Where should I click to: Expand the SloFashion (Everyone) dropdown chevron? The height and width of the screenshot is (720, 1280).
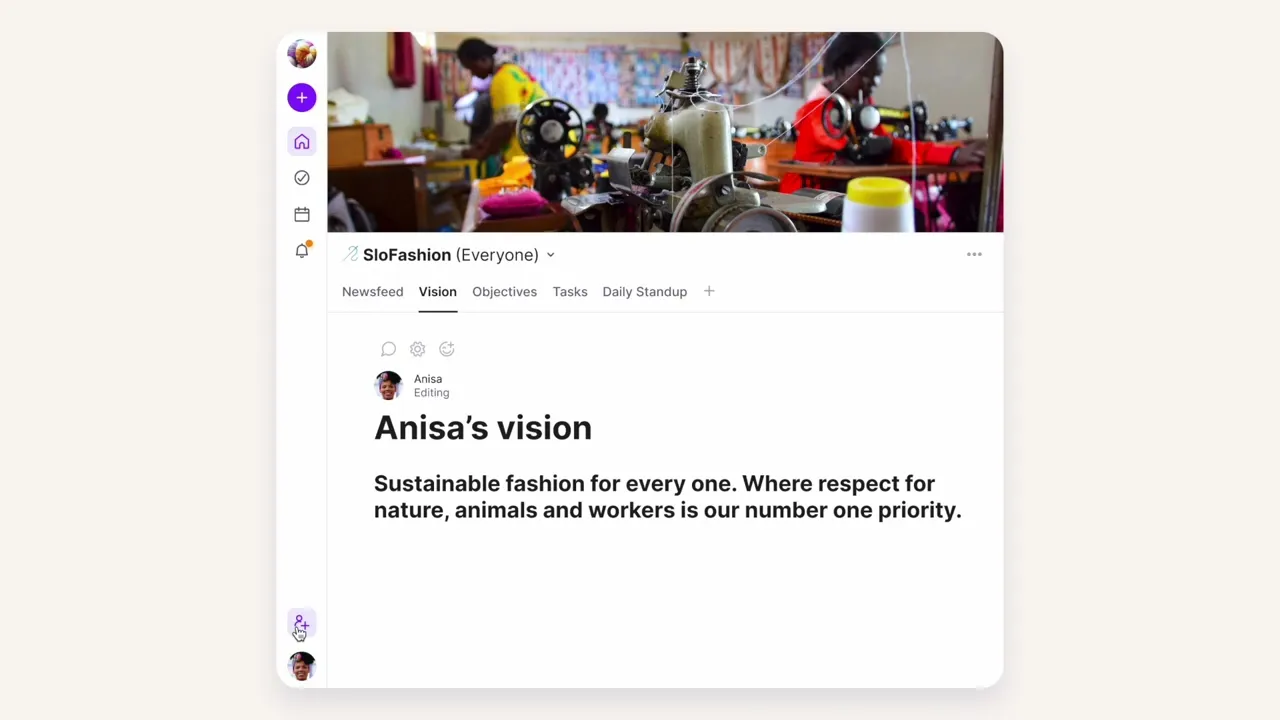pyautogui.click(x=550, y=255)
